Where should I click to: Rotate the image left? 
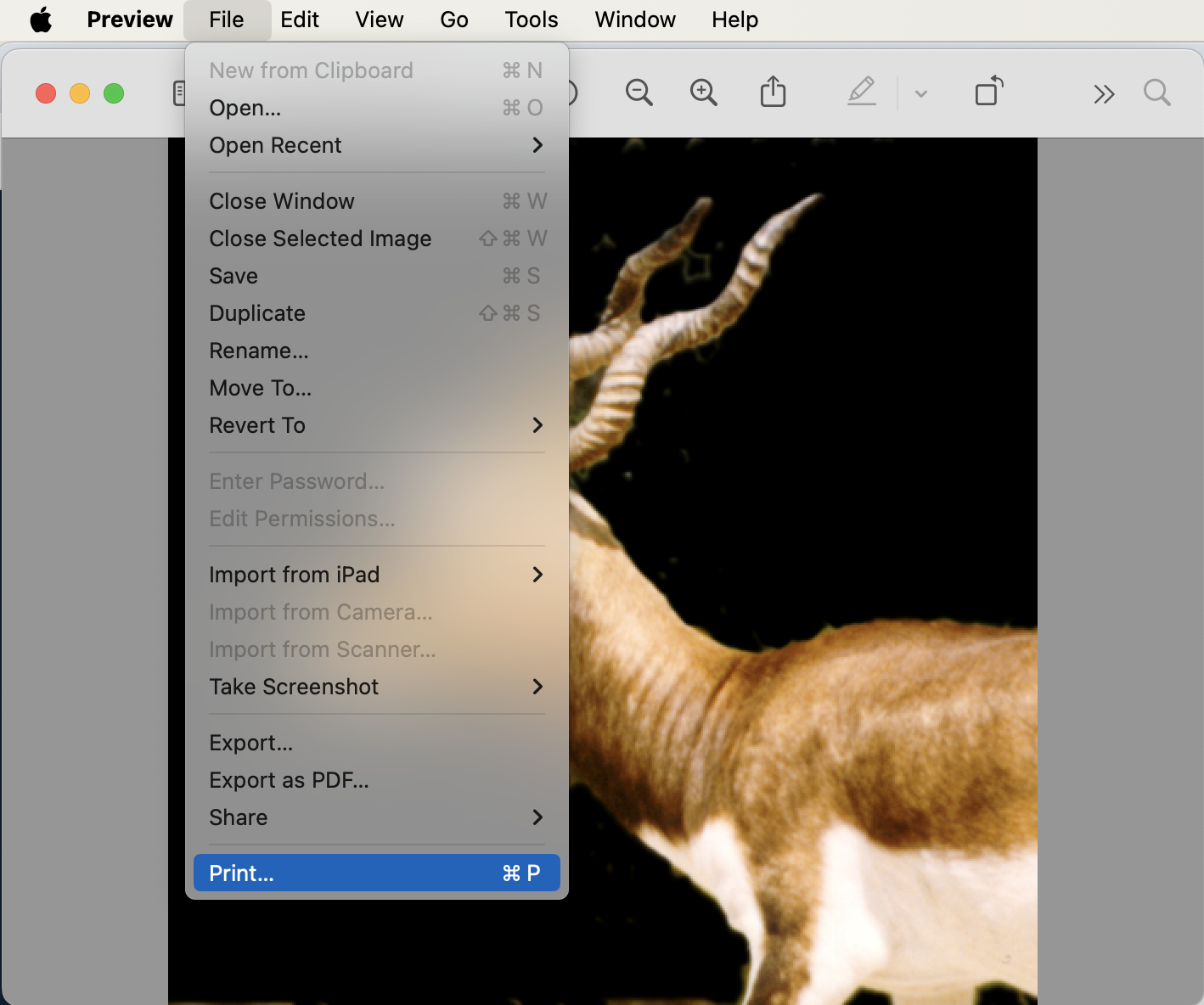coord(988,93)
